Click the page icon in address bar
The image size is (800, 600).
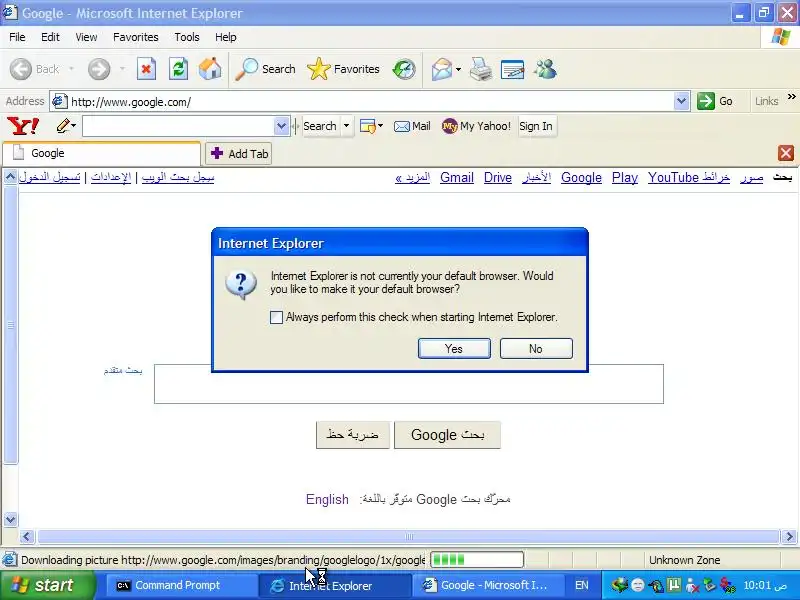60,102
